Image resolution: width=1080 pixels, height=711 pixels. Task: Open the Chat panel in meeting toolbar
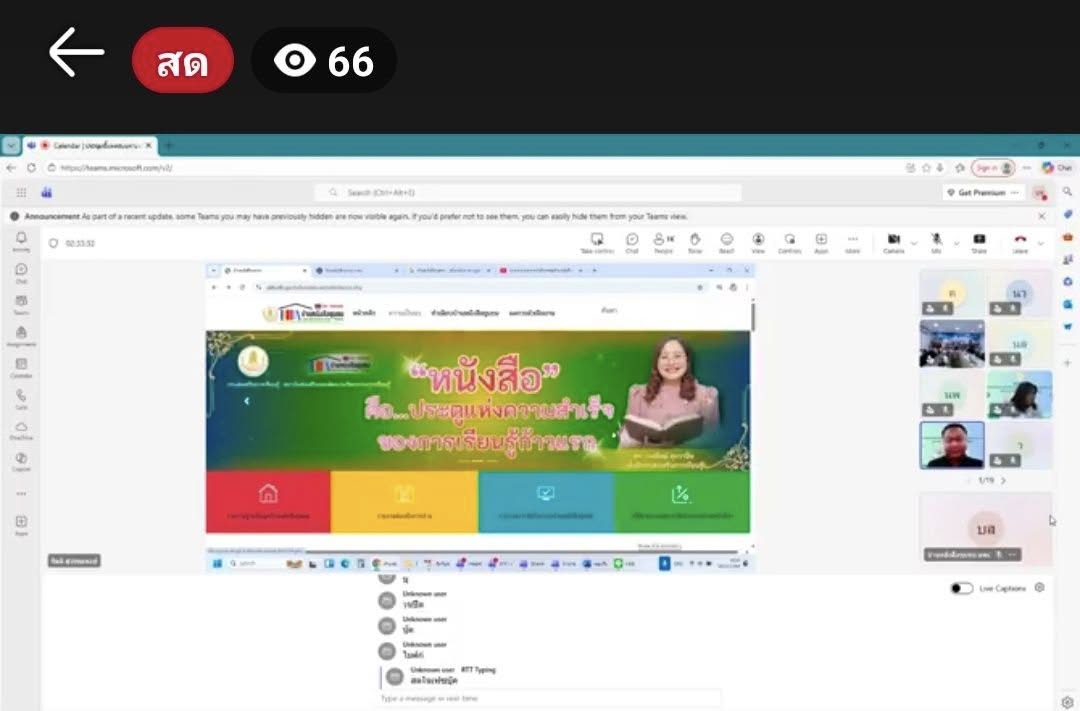632,242
